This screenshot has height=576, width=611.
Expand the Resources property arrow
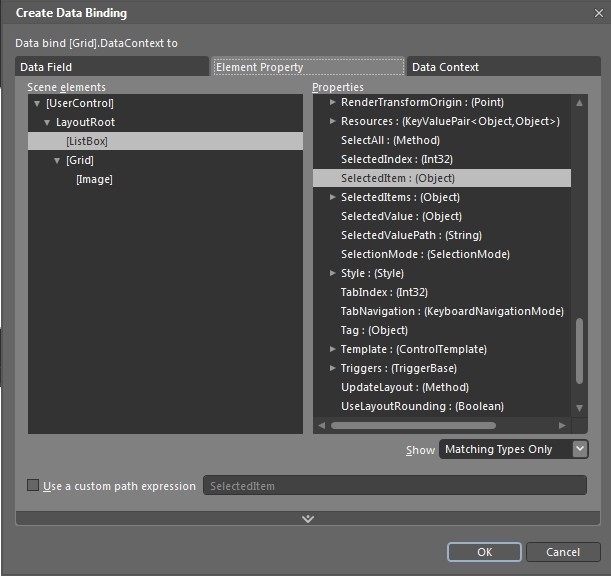pyautogui.click(x=332, y=121)
